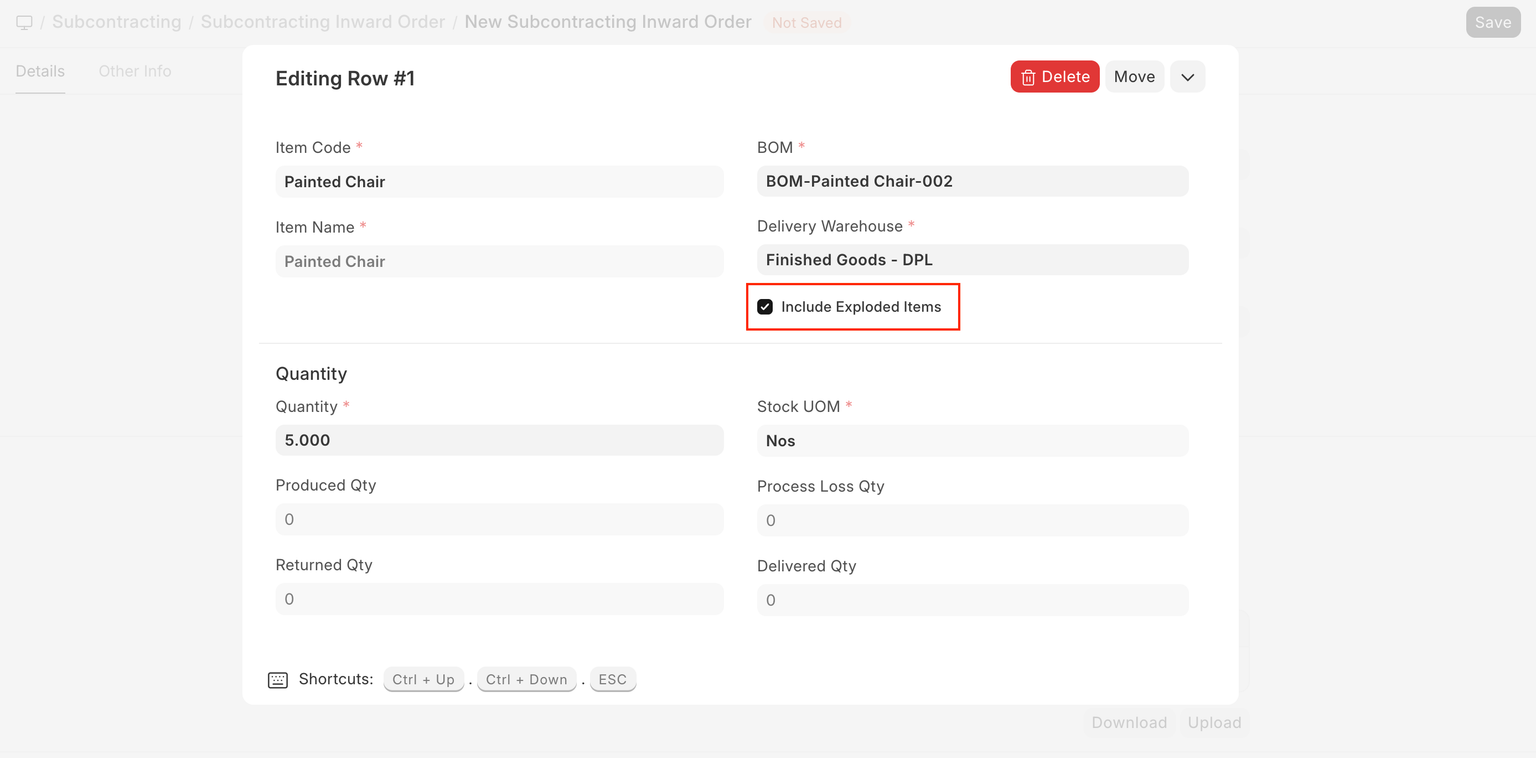Open the Stock UOM field
This screenshot has width=1536, height=758.
[972, 441]
